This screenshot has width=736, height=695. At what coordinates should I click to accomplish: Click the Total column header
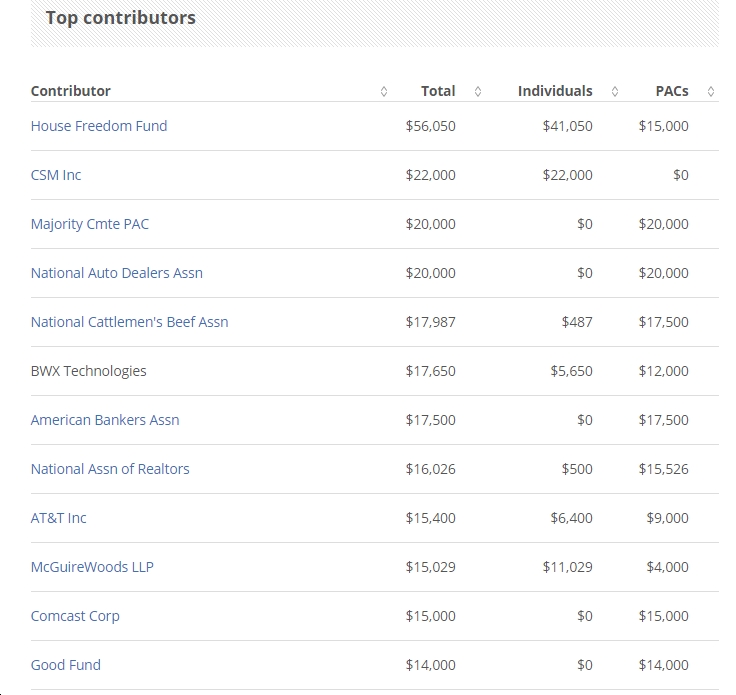coord(438,91)
